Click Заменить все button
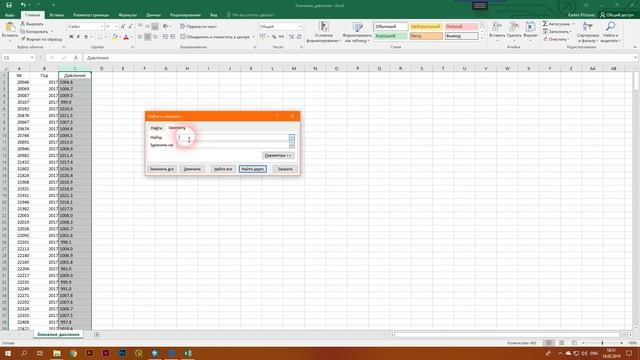Image resolution: width=640 pixels, height=360 pixels. click(x=162, y=169)
